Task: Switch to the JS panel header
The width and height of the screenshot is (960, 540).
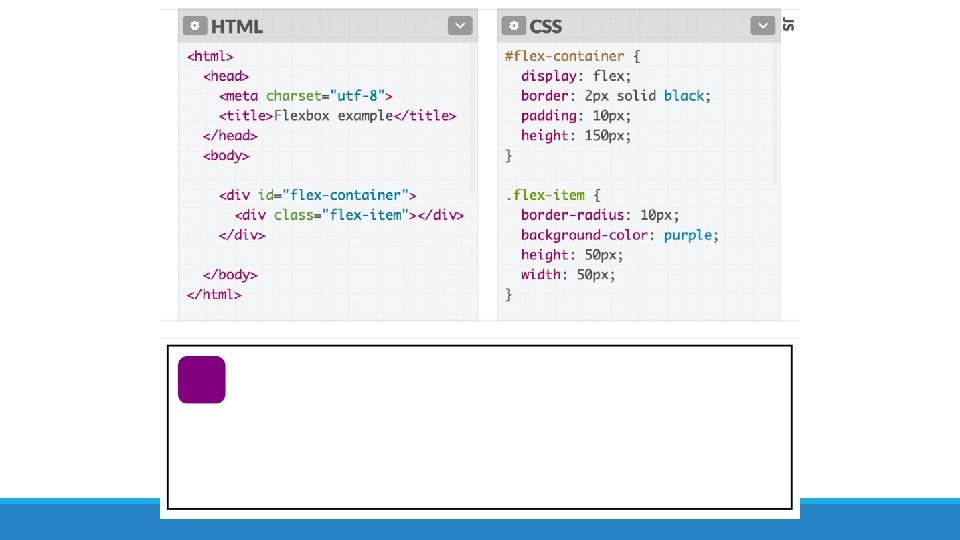Action: [x=789, y=24]
